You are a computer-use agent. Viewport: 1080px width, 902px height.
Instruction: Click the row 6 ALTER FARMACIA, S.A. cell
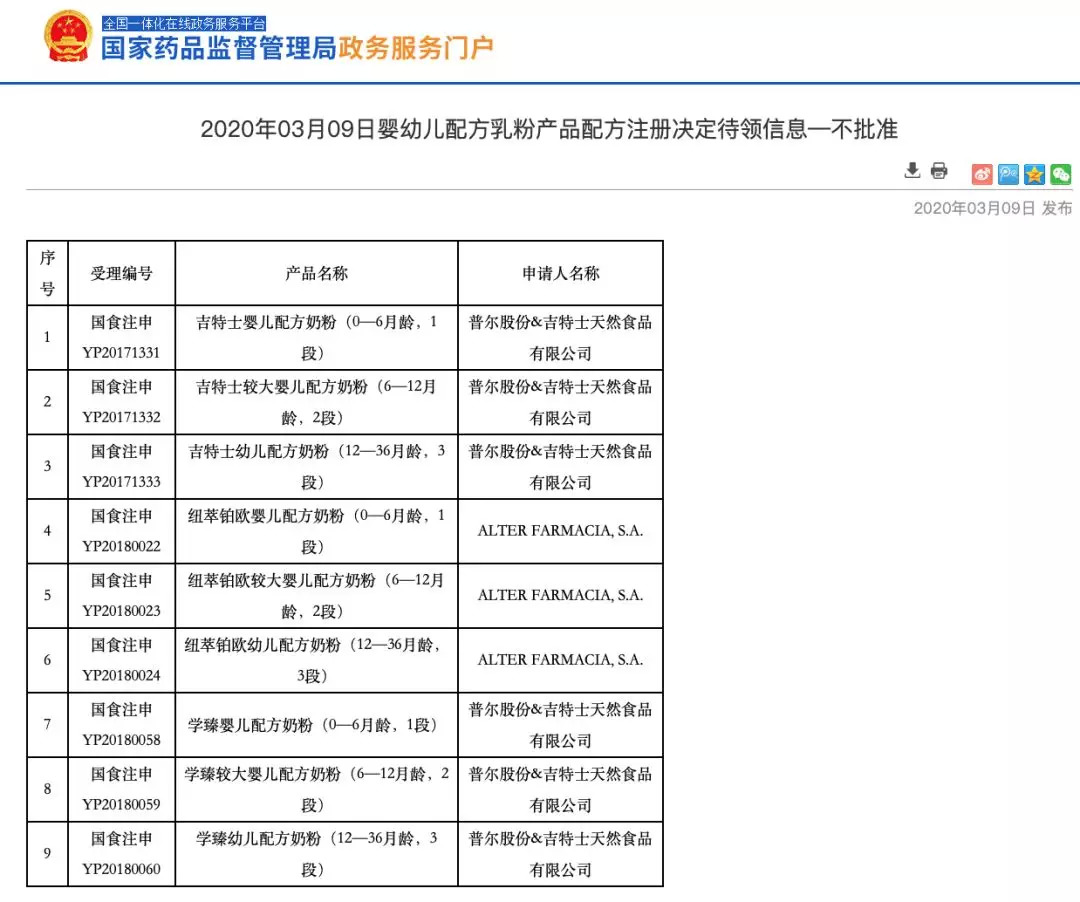click(561, 660)
